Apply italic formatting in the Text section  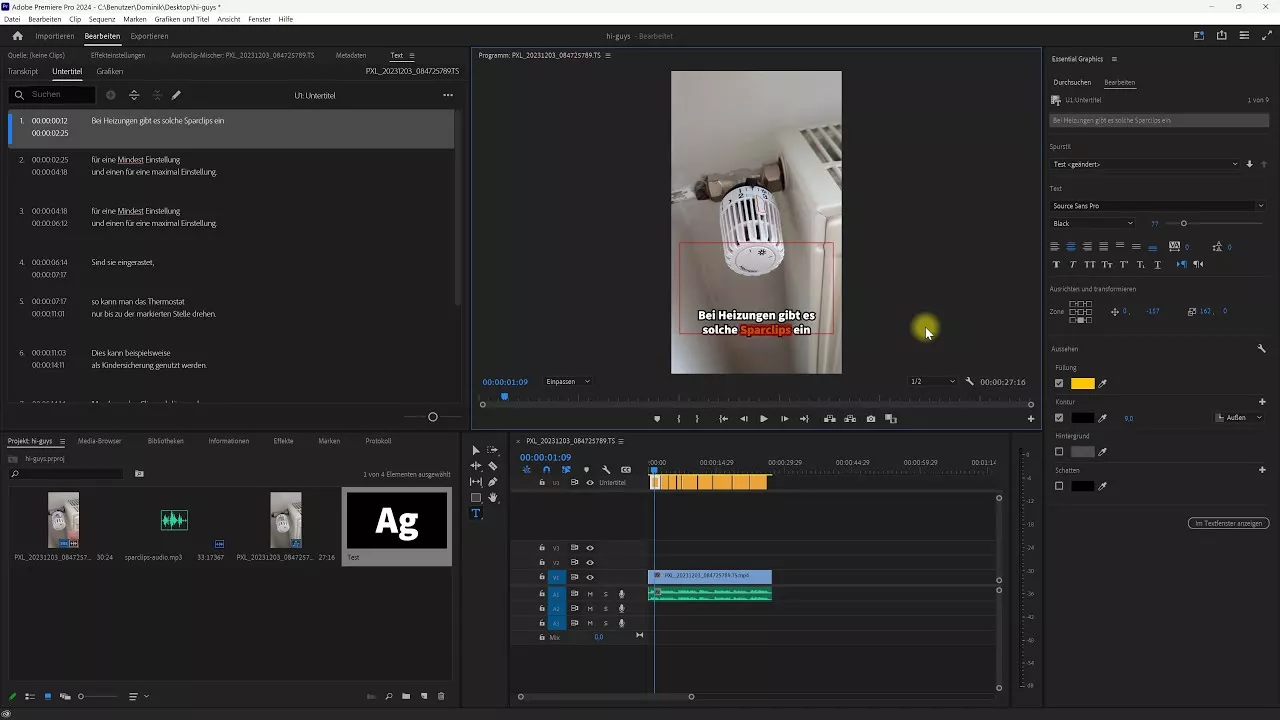pos(1073,264)
